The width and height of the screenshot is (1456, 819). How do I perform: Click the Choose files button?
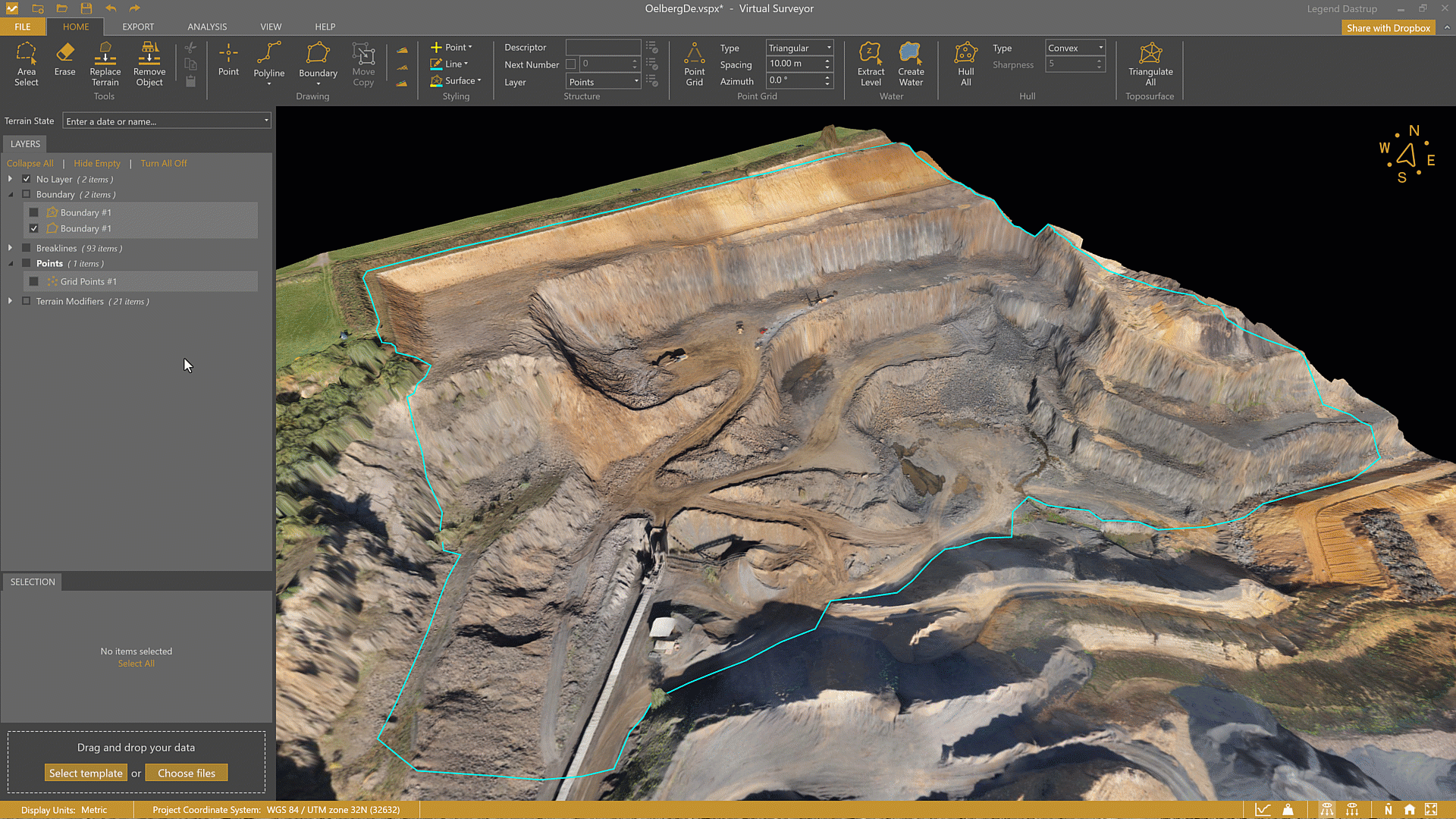pyautogui.click(x=187, y=773)
